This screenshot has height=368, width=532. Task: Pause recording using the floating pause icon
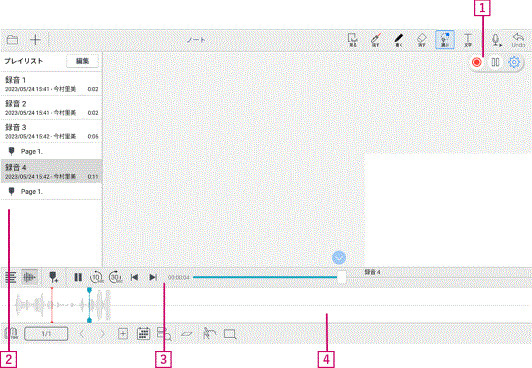(x=495, y=62)
